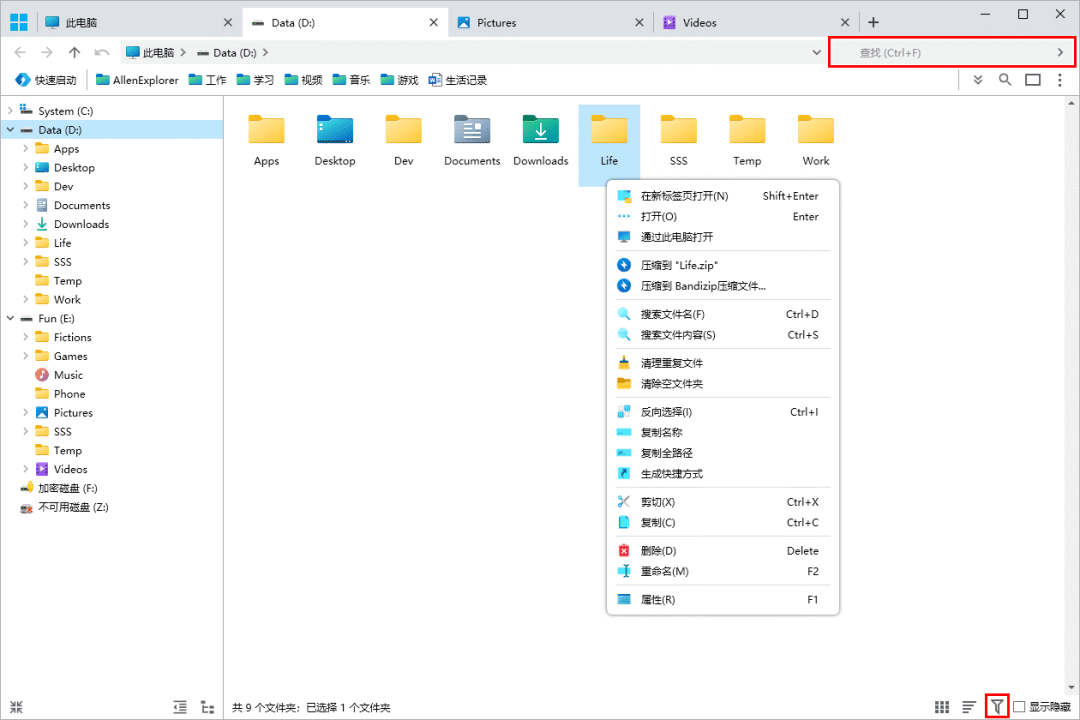Open the search magnifier icon on the toolbar
This screenshot has width=1080, height=720.
pos(1005,80)
